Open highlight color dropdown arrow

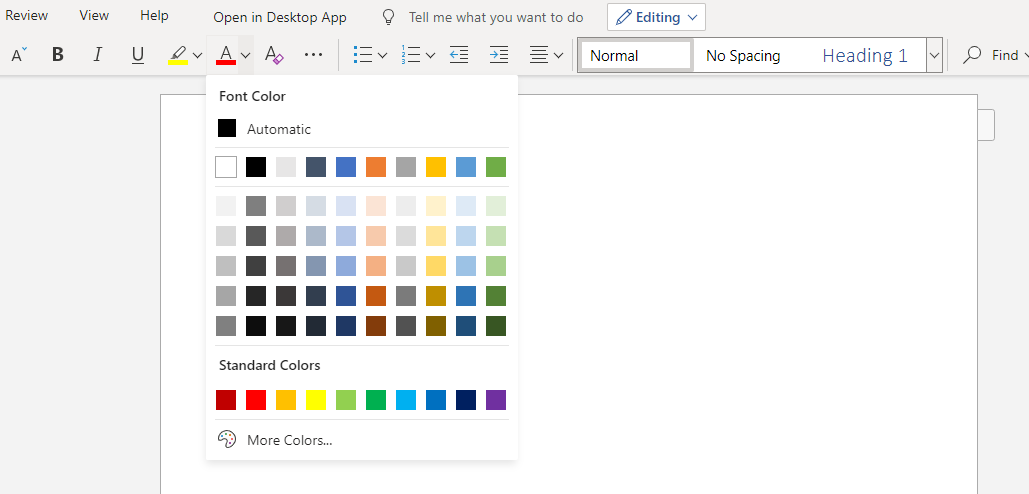(198, 56)
